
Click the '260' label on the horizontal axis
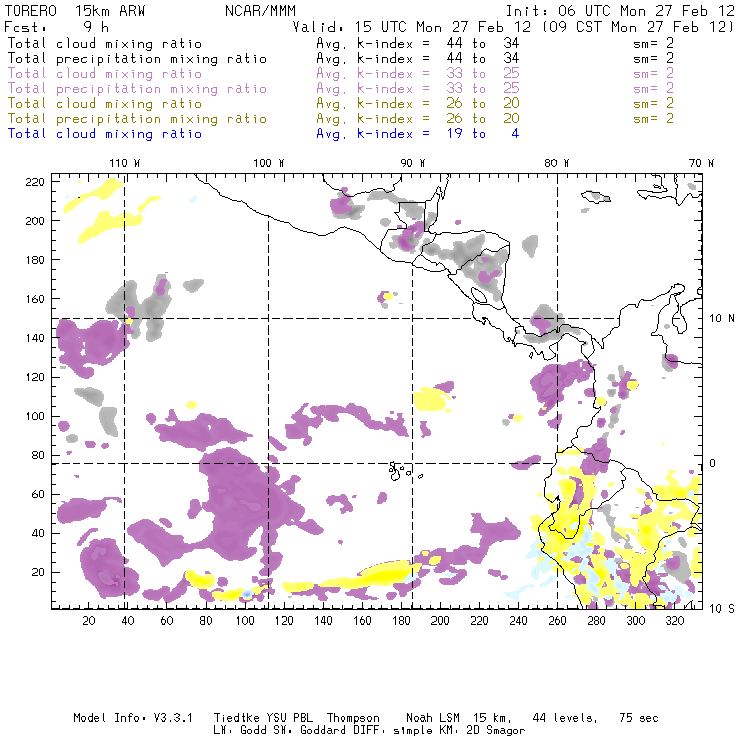point(557,621)
